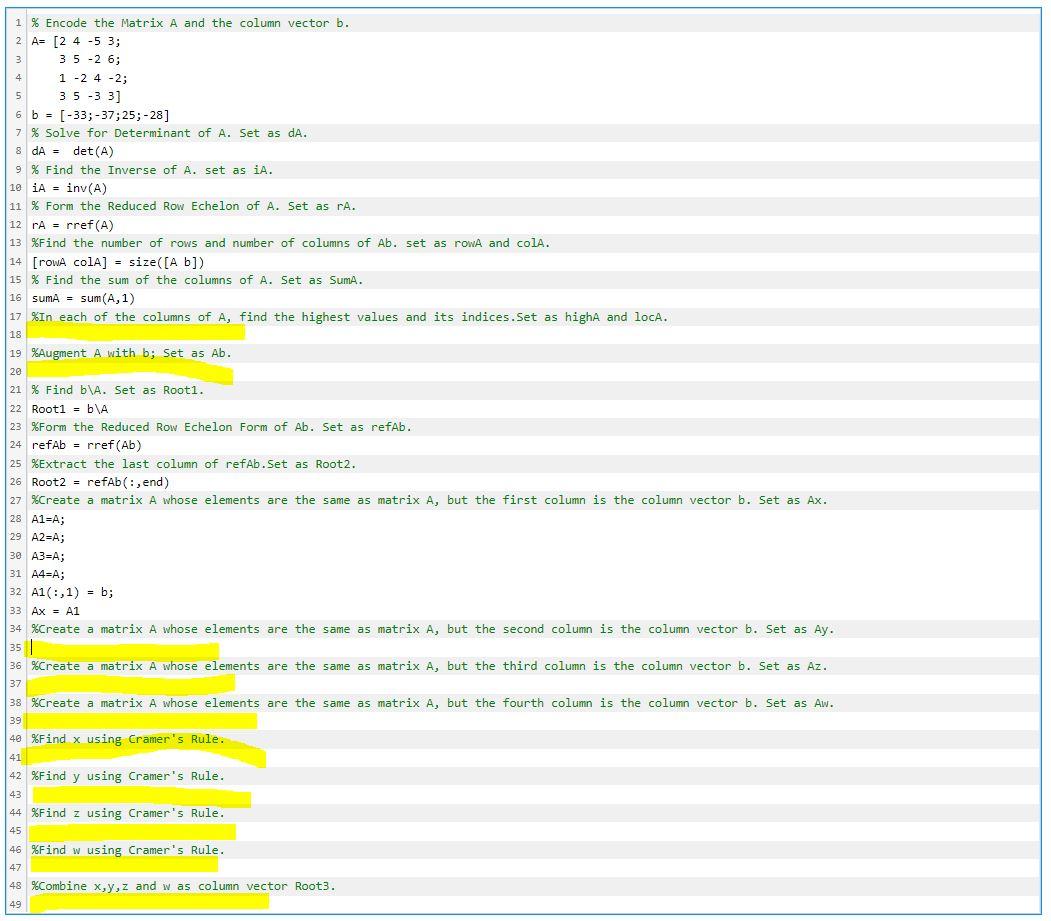Image resolution: width=1051 pixels, height=921 pixels.
Task: Click the A1(:,1) = b assignment
Action: click(x=72, y=592)
